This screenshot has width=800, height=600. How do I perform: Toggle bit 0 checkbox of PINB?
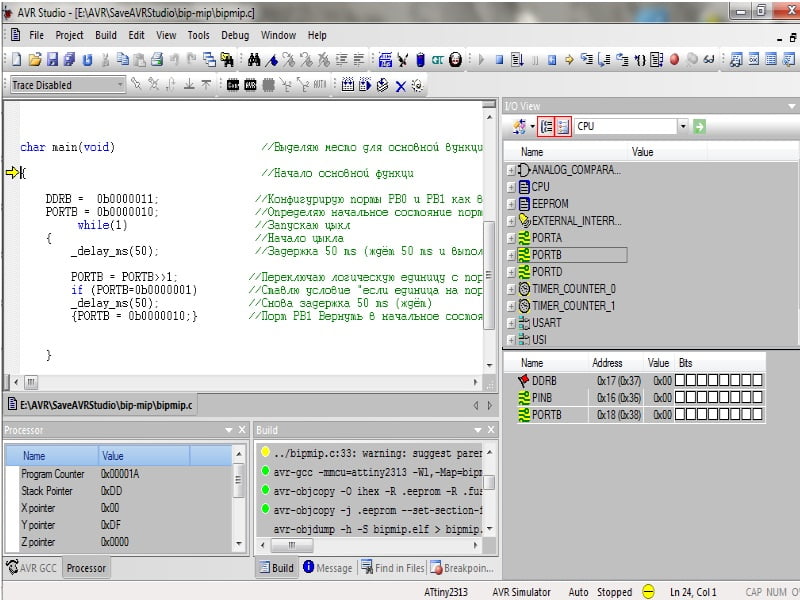click(757, 397)
